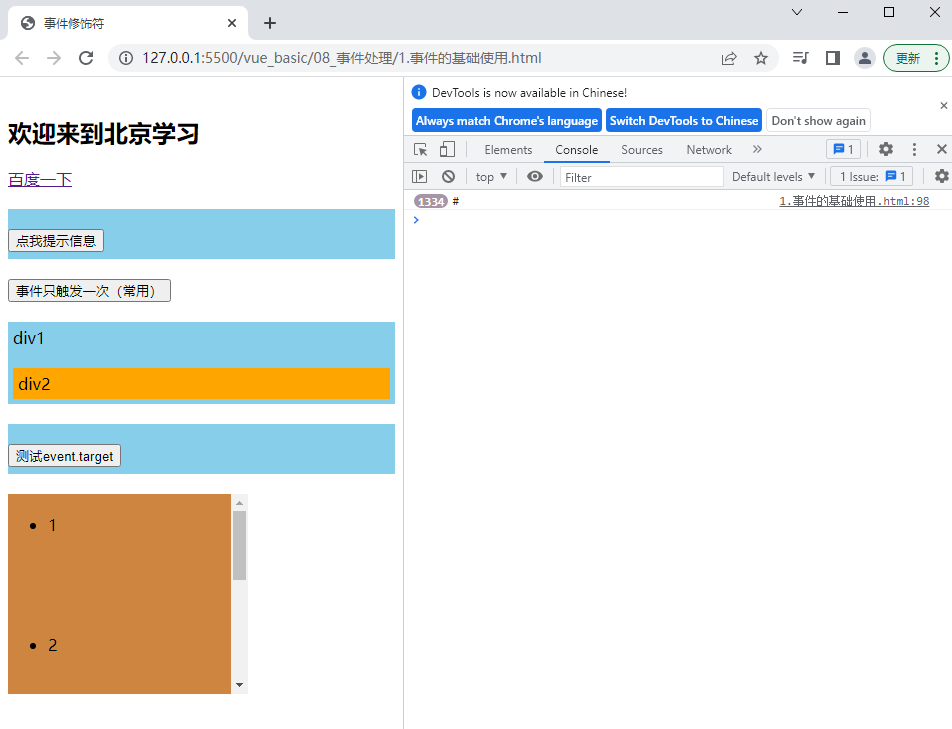Click the blue info icon in the language notification
The height and width of the screenshot is (729, 952).
[419, 92]
